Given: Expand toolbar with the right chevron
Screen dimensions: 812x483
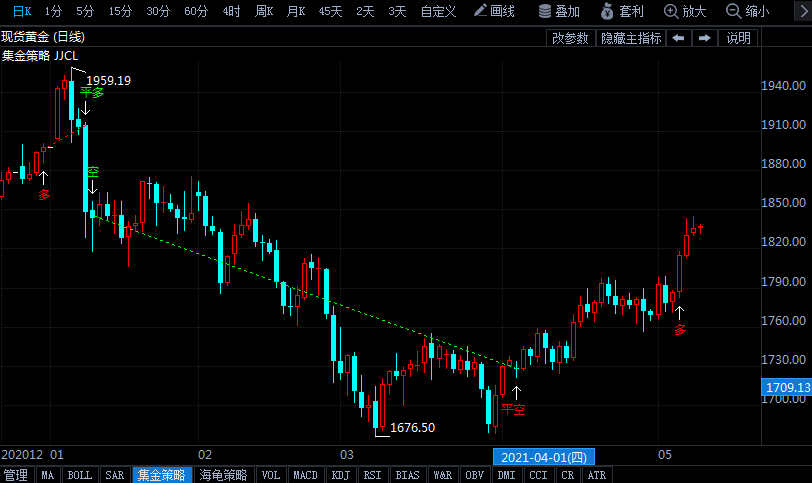Looking at the screenshot, I should coord(804,11).
